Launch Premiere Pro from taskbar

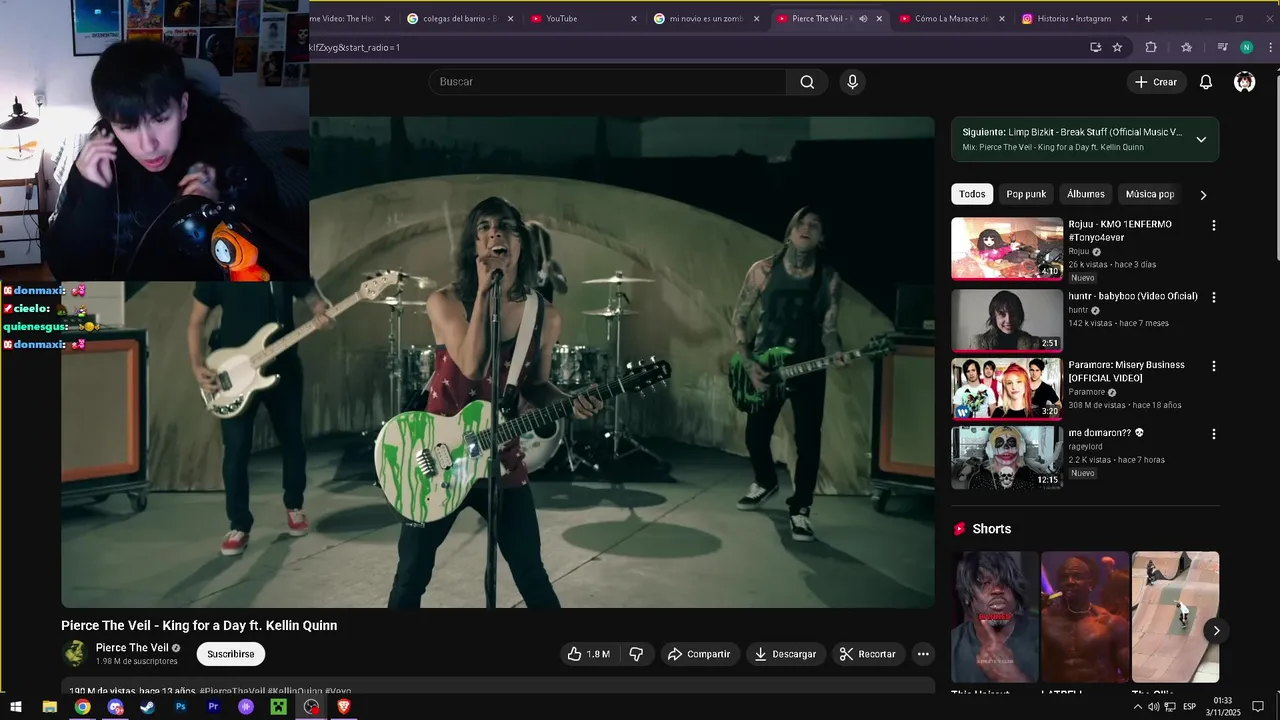point(213,707)
